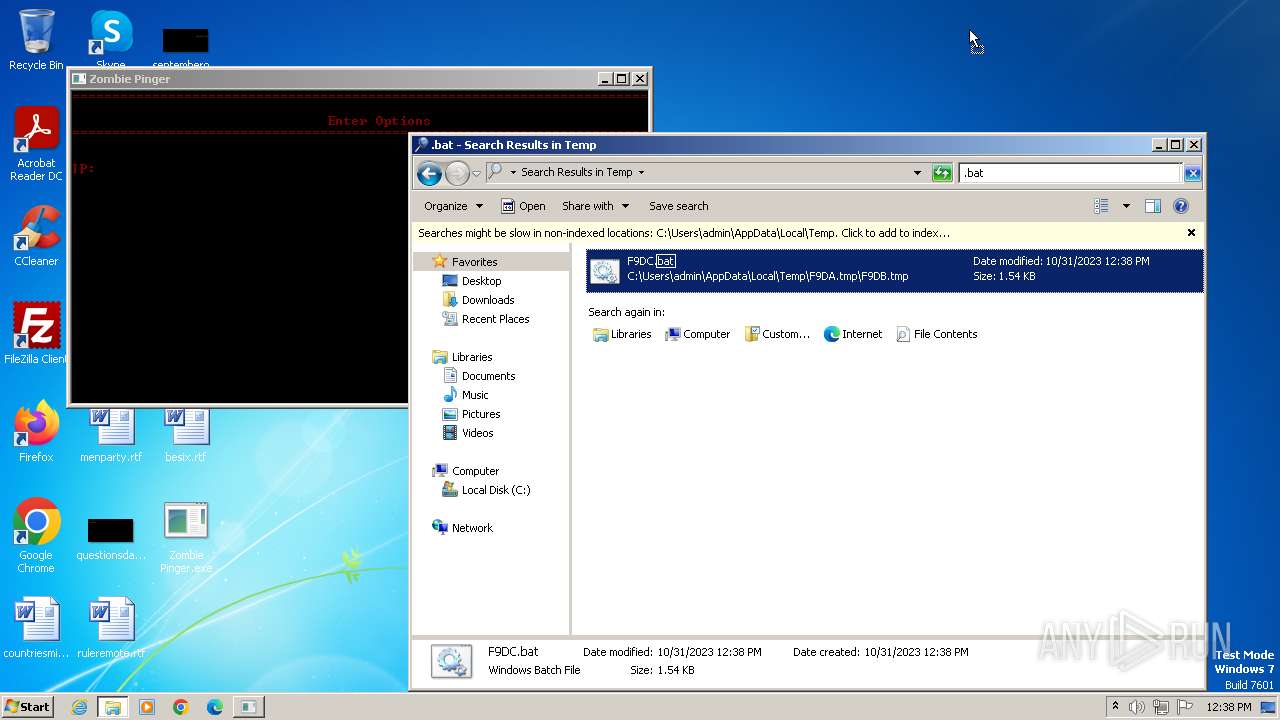
Task: Open the address bar history dropdown
Action: point(917,173)
